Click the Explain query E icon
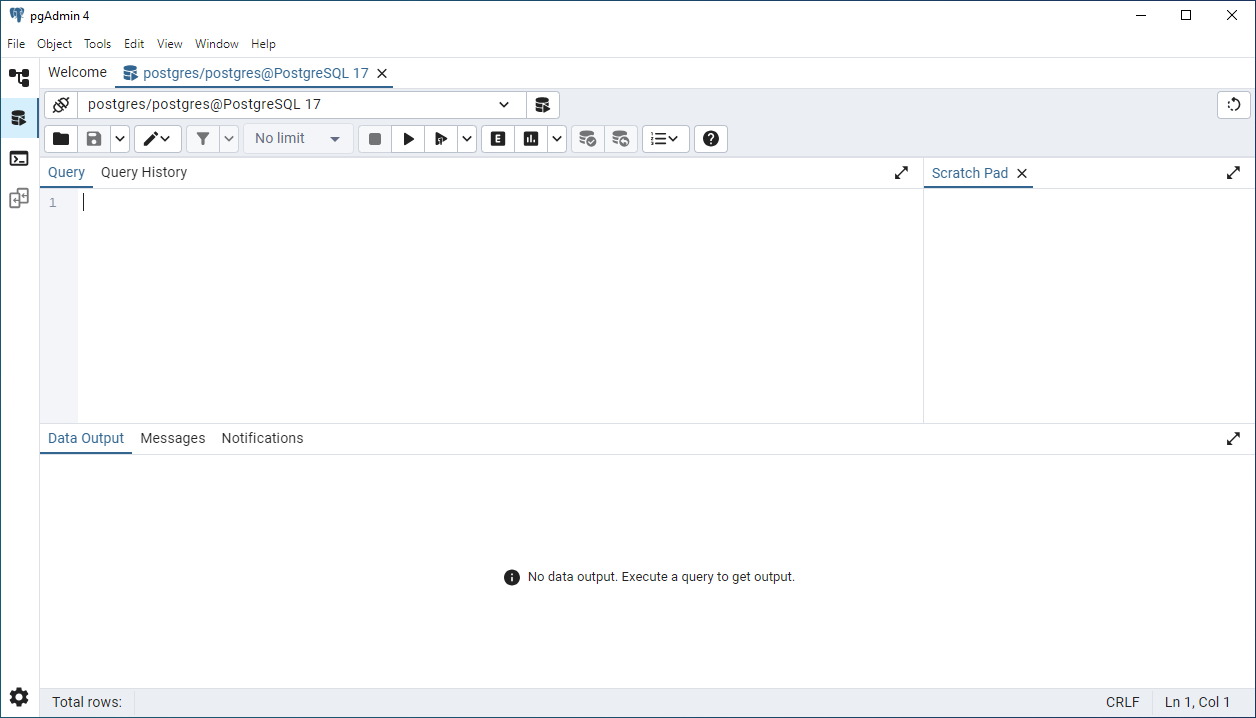Screen dimensions: 1256x718 (498, 139)
